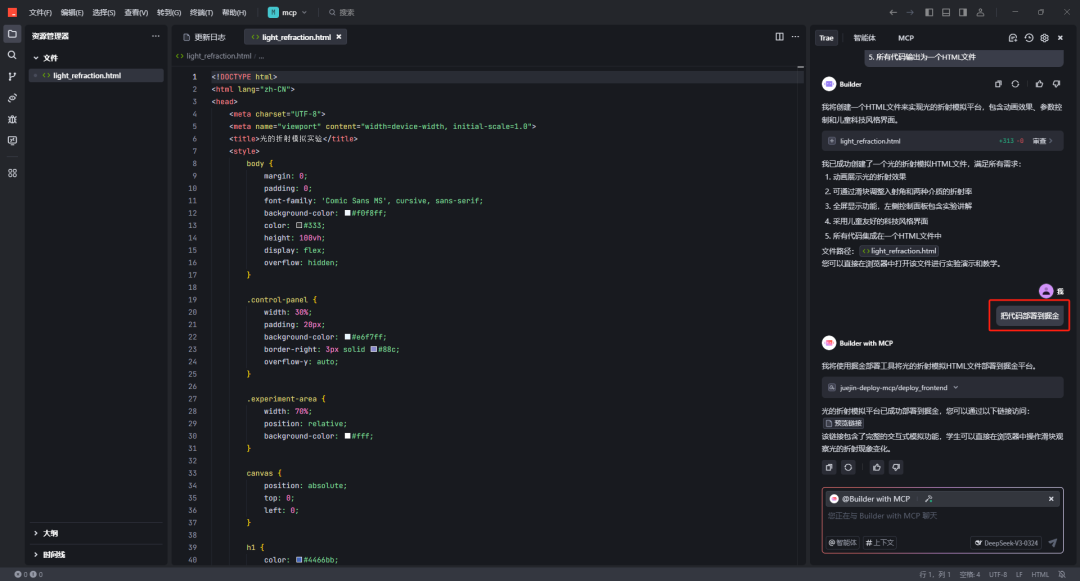
Task: Open the 终端(T) terminal menu
Action: coord(200,12)
